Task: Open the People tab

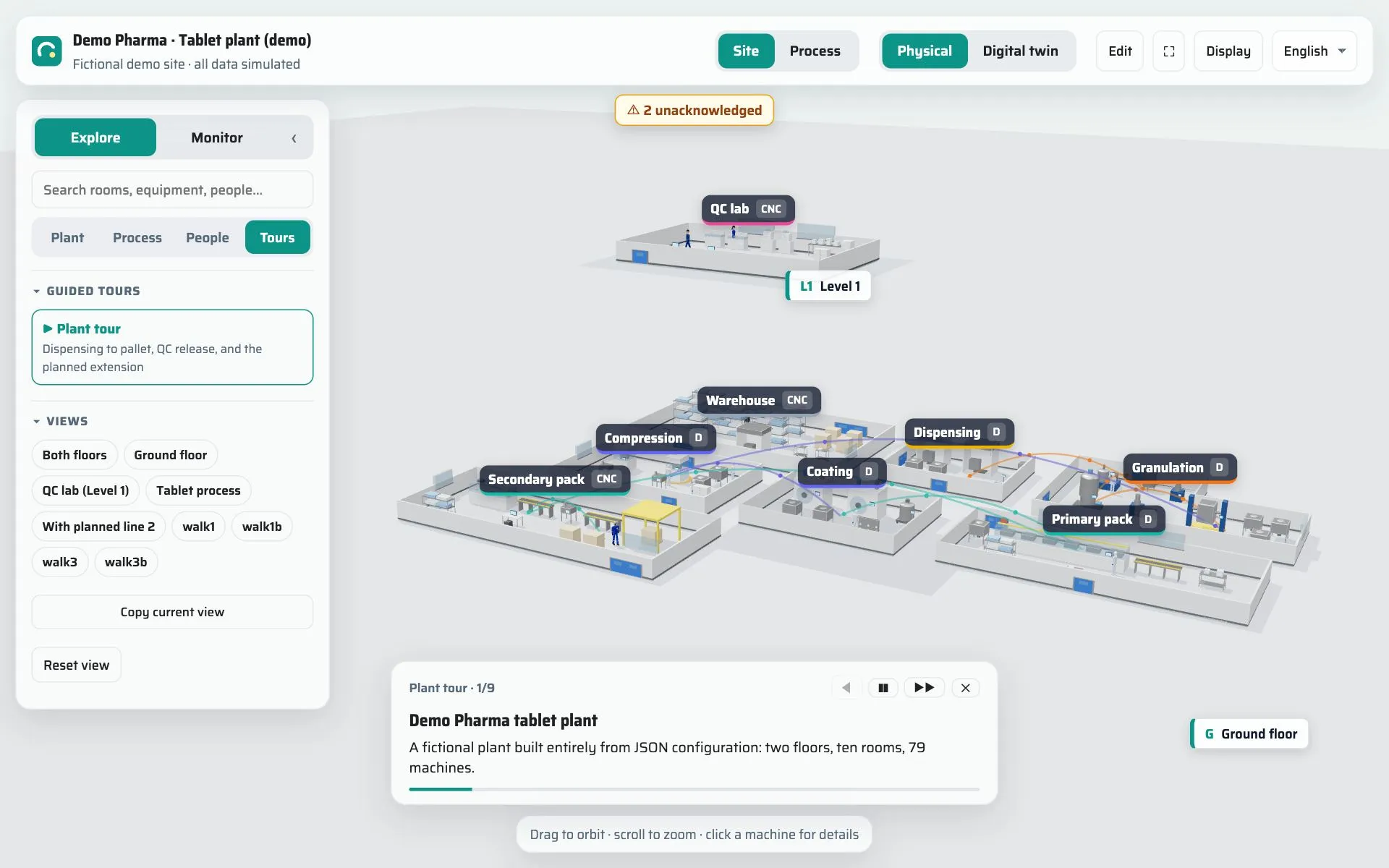Action: [x=207, y=237]
